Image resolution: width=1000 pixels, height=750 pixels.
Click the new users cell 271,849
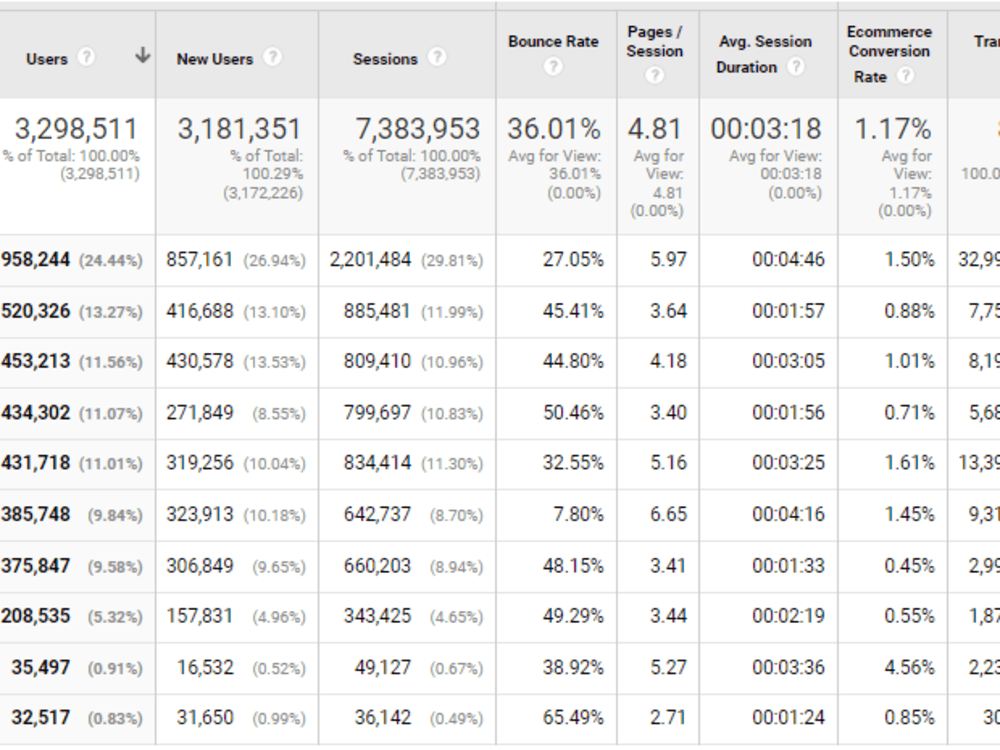click(x=200, y=413)
